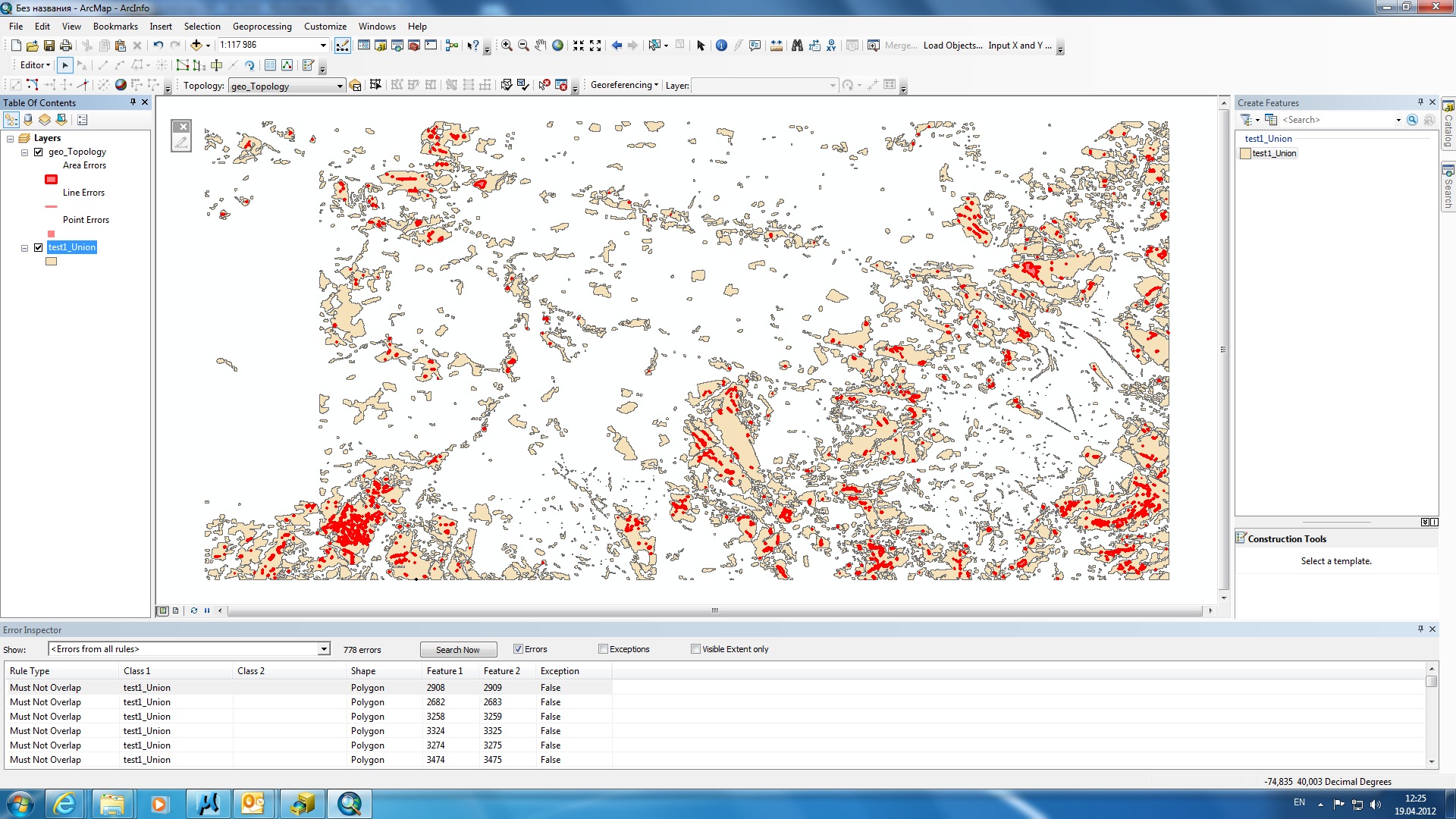Image resolution: width=1456 pixels, height=819 pixels.
Task: Click the Find binoculars icon
Action: coord(797,45)
